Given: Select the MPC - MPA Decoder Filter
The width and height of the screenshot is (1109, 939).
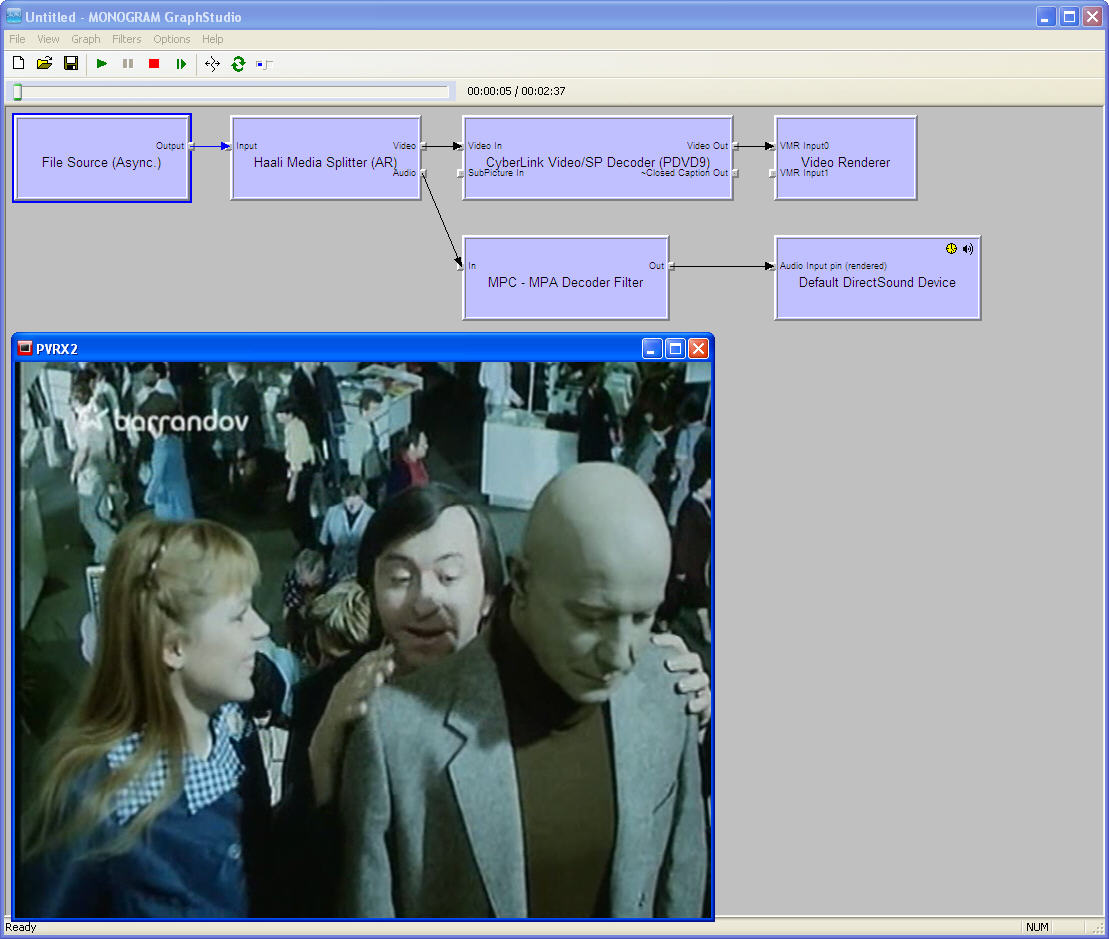Looking at the screenshot, I should pos(565,278).
